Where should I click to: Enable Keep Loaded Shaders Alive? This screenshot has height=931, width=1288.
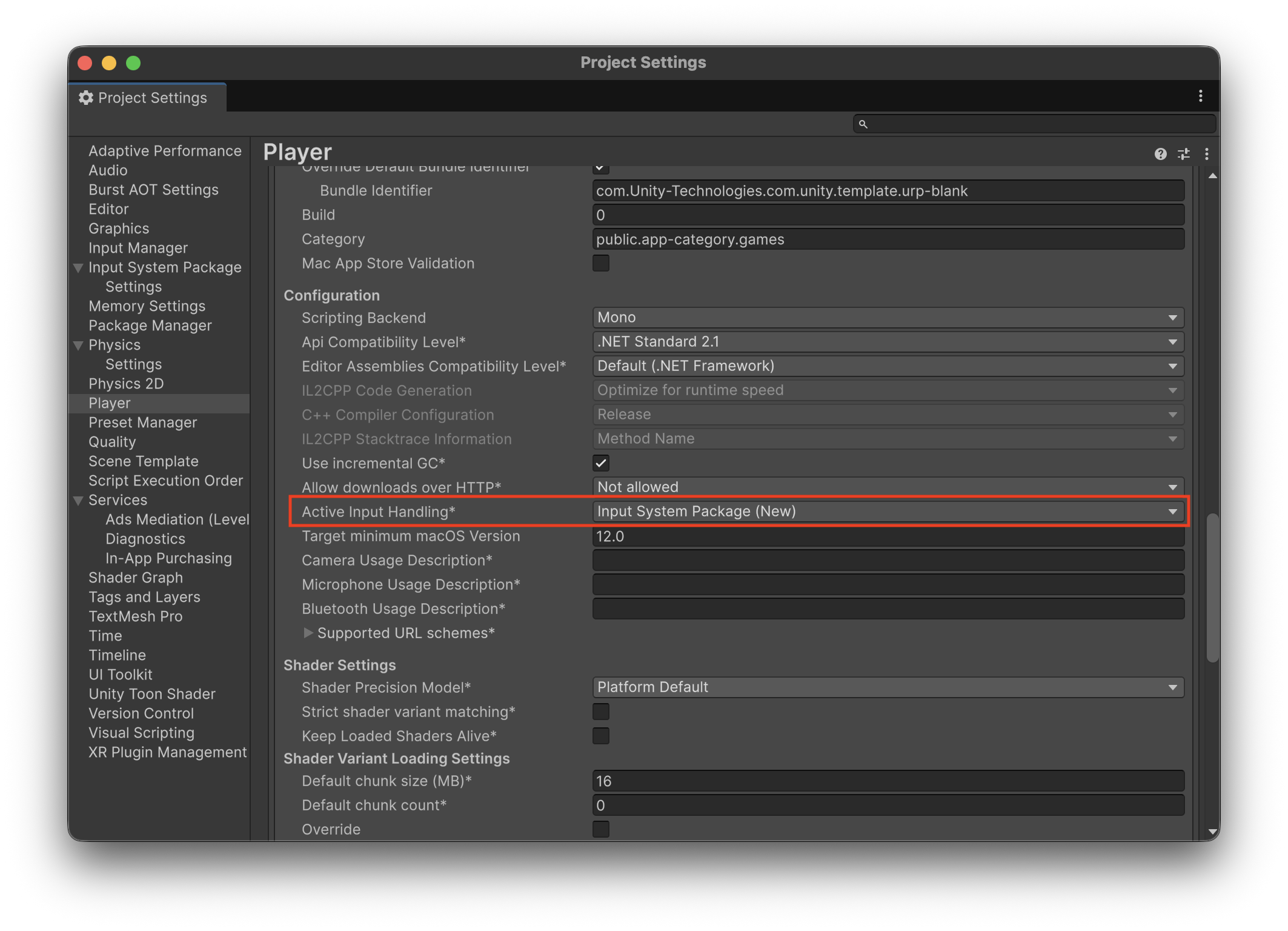click(600, 736)
